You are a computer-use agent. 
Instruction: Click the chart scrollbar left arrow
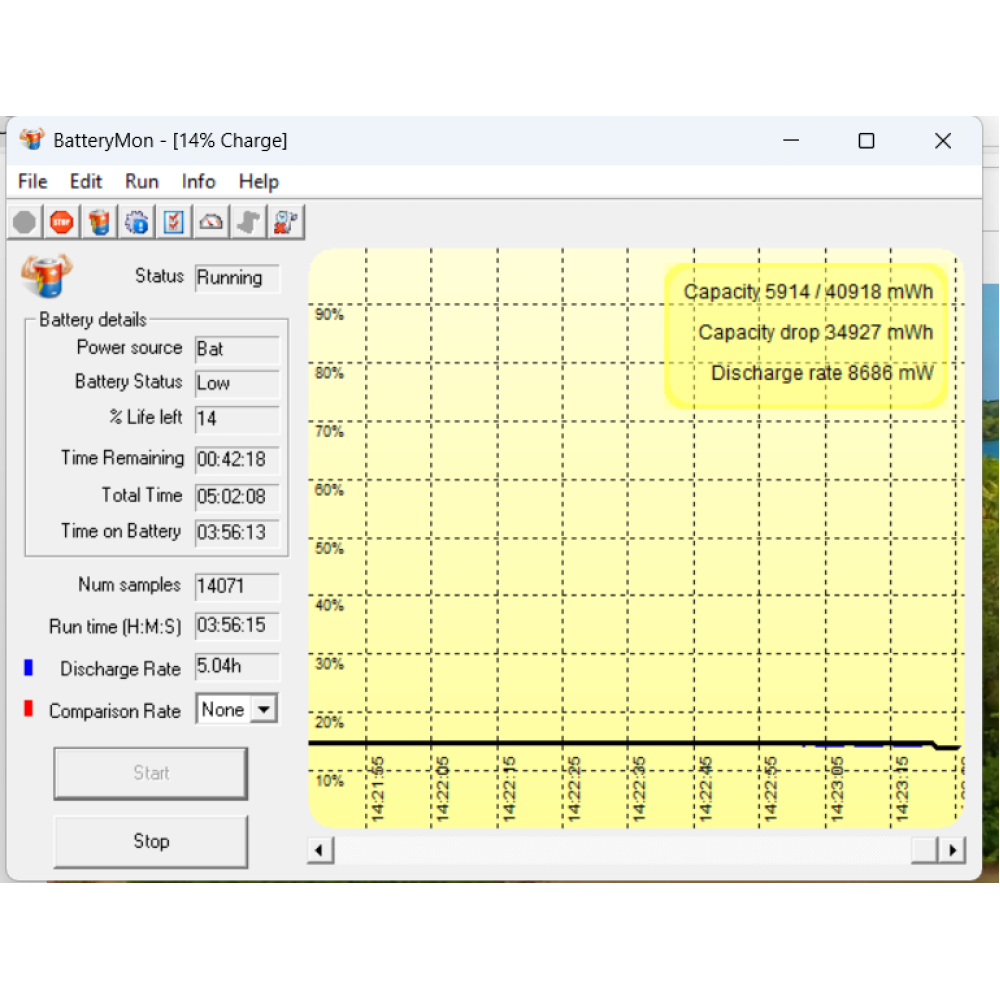click(320, 850)
